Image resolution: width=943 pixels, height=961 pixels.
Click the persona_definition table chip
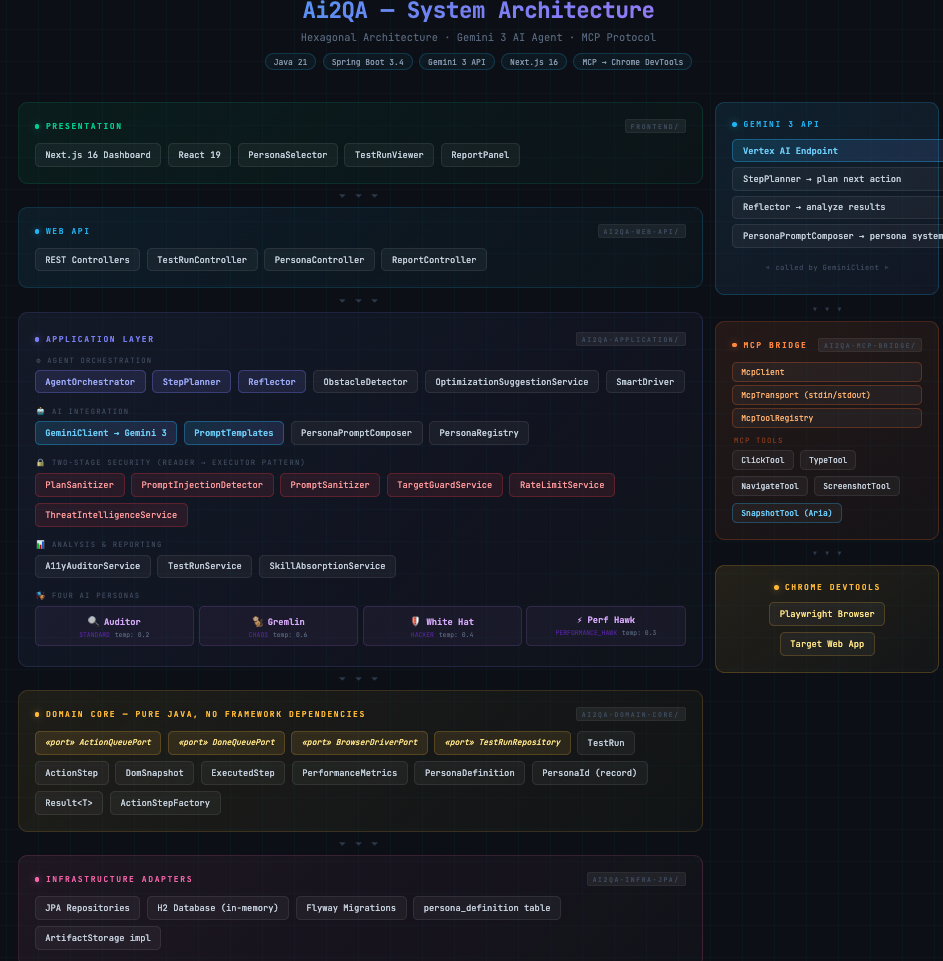[487, 908]
